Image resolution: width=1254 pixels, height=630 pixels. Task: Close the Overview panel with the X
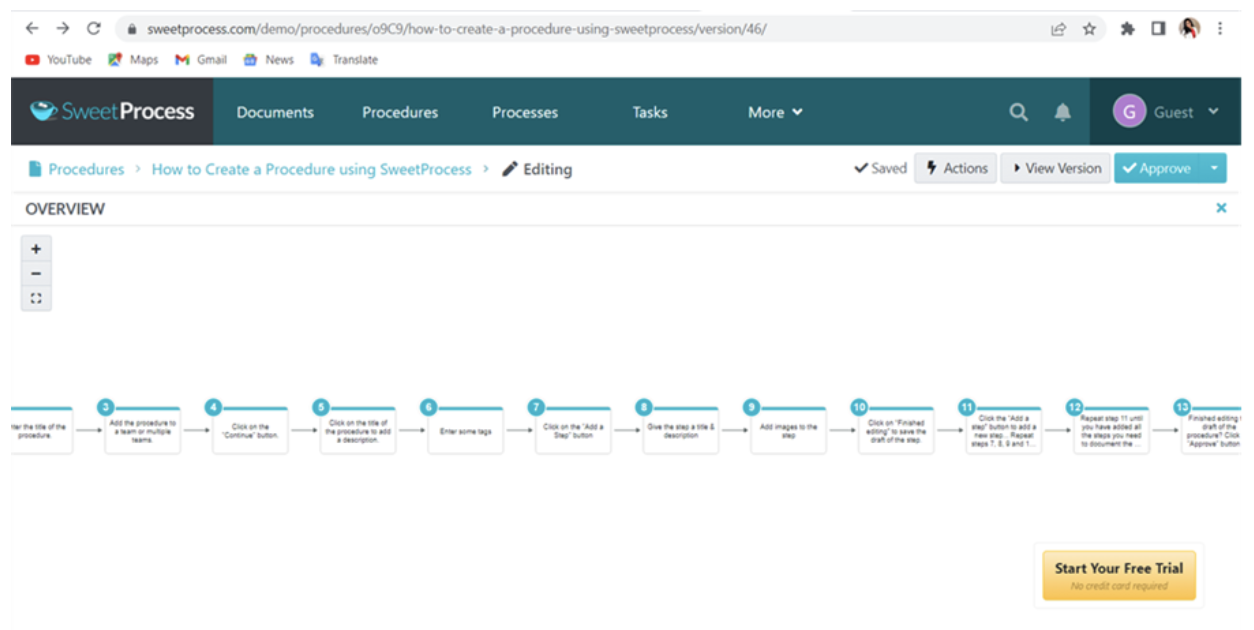[1221, 208]
